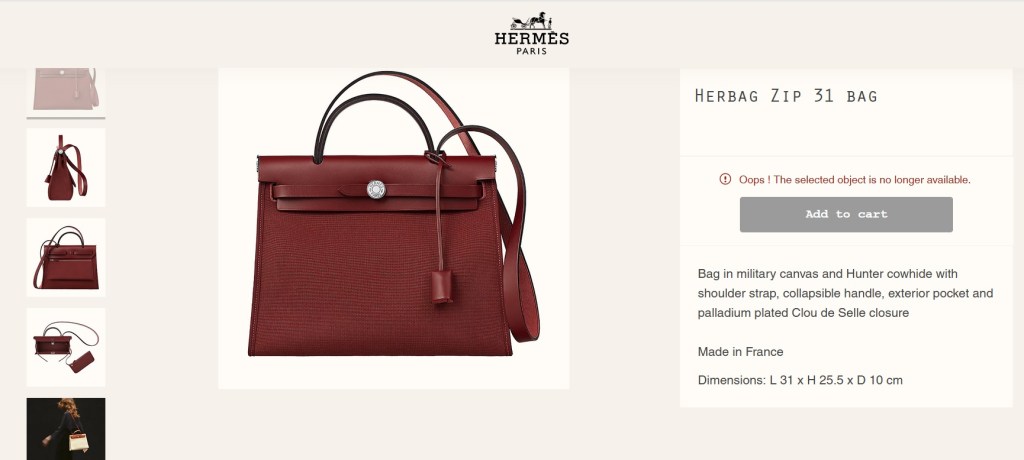
Task: Click the main burgundy bag product image
Action: [x=394, y=229]
